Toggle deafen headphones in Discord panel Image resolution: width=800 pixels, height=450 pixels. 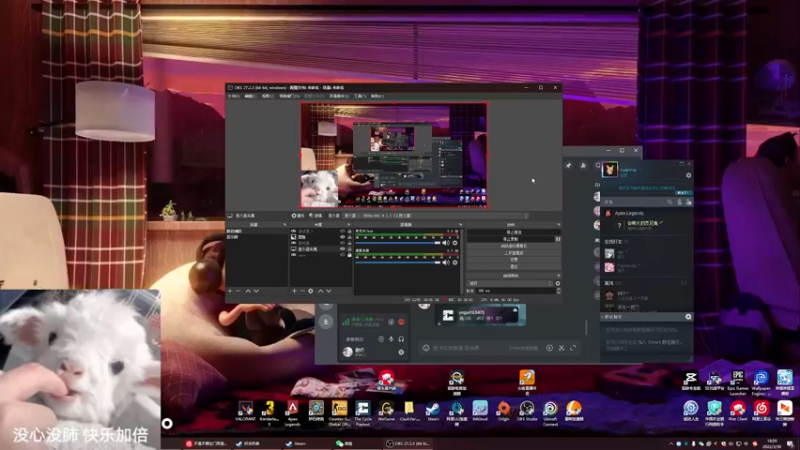[x=401, y=339]
